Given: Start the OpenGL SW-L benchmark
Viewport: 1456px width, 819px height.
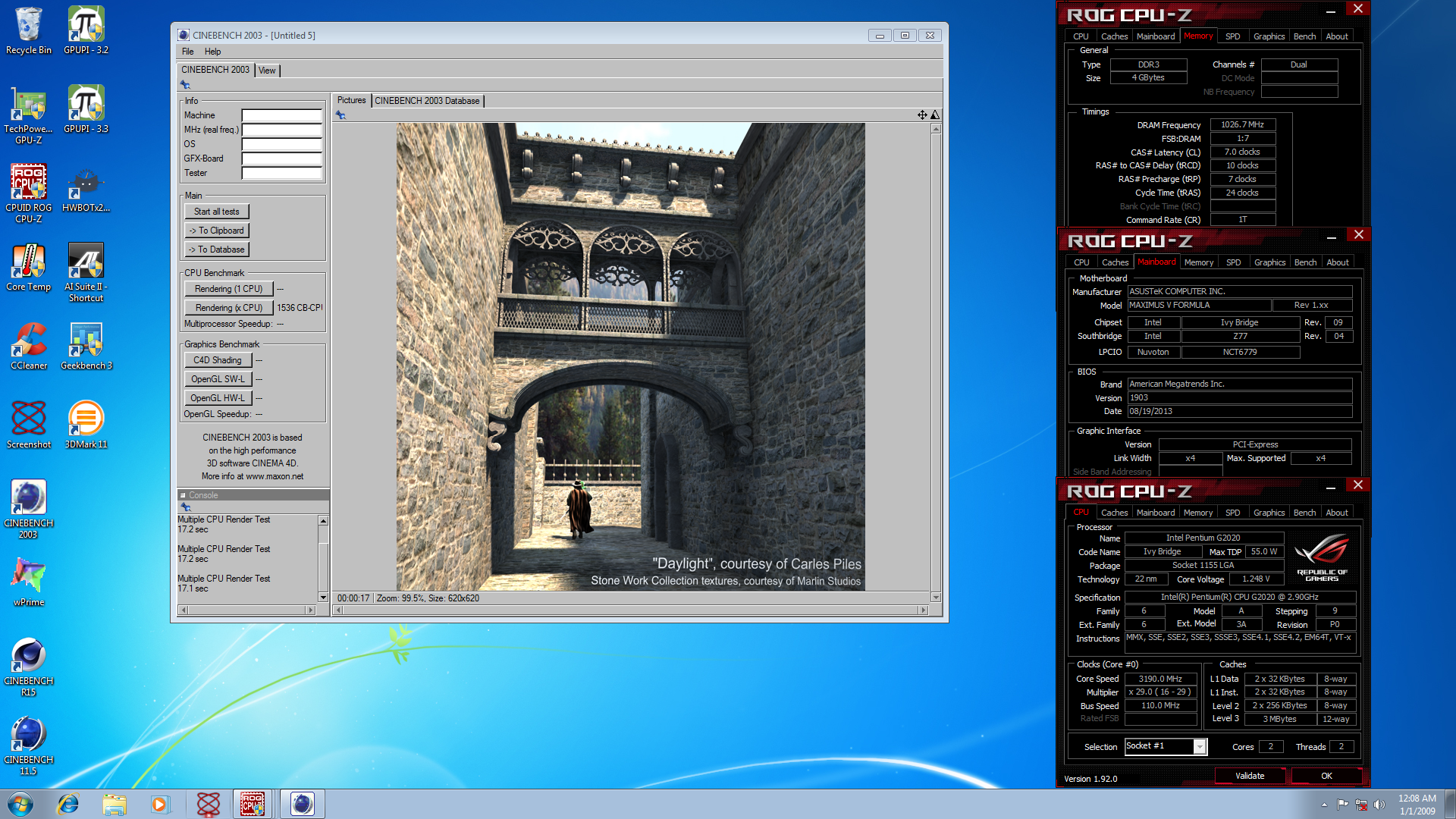Looking at the screenshot, I should click(x=217, y=379).
